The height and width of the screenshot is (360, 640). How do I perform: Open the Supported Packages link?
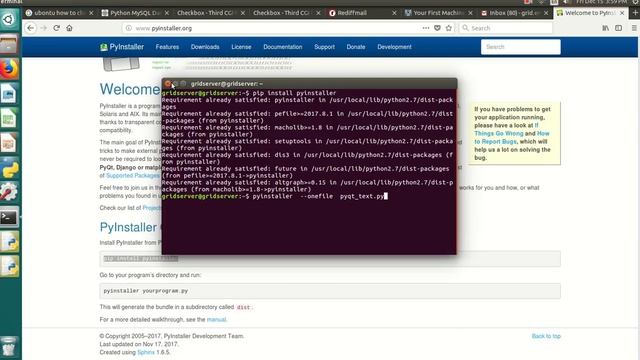pyautogui.click(x=133, y=176)
